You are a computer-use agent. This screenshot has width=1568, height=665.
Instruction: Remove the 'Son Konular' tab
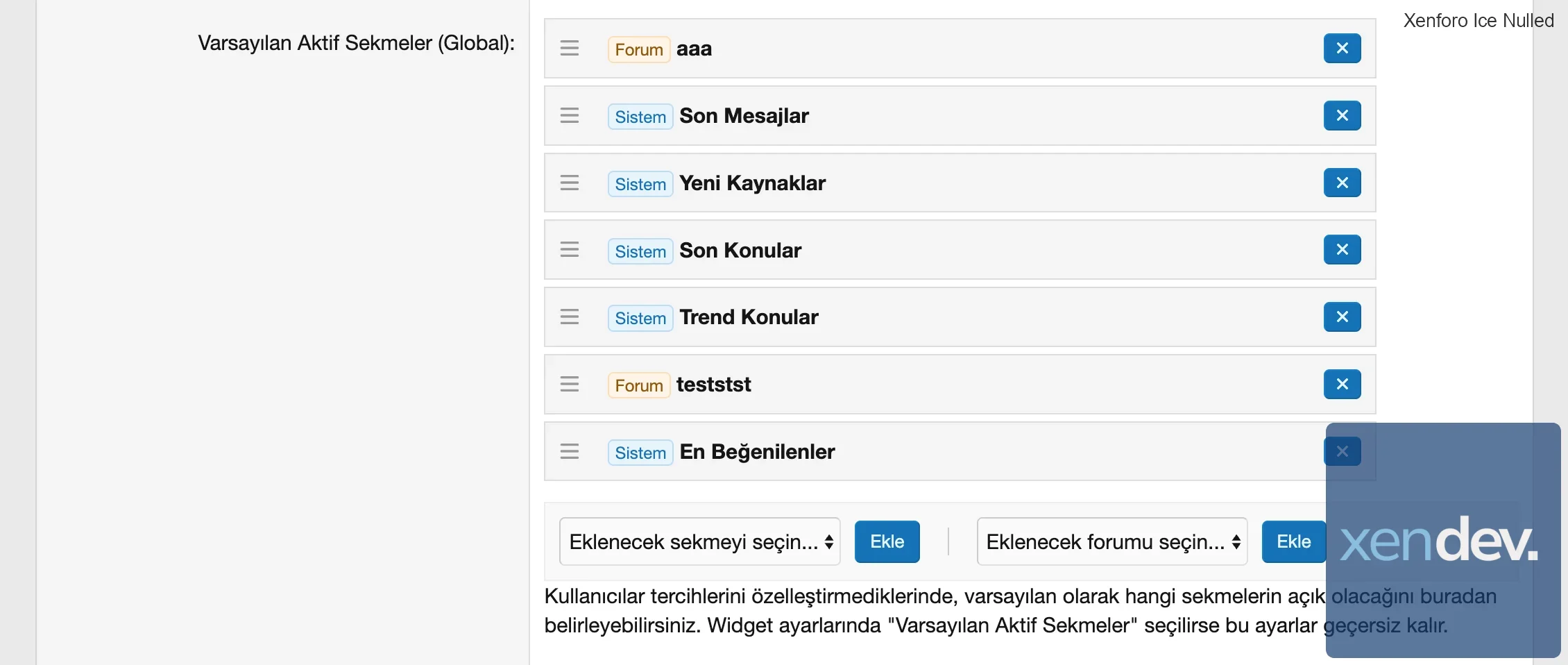(x=1342, y=250)
